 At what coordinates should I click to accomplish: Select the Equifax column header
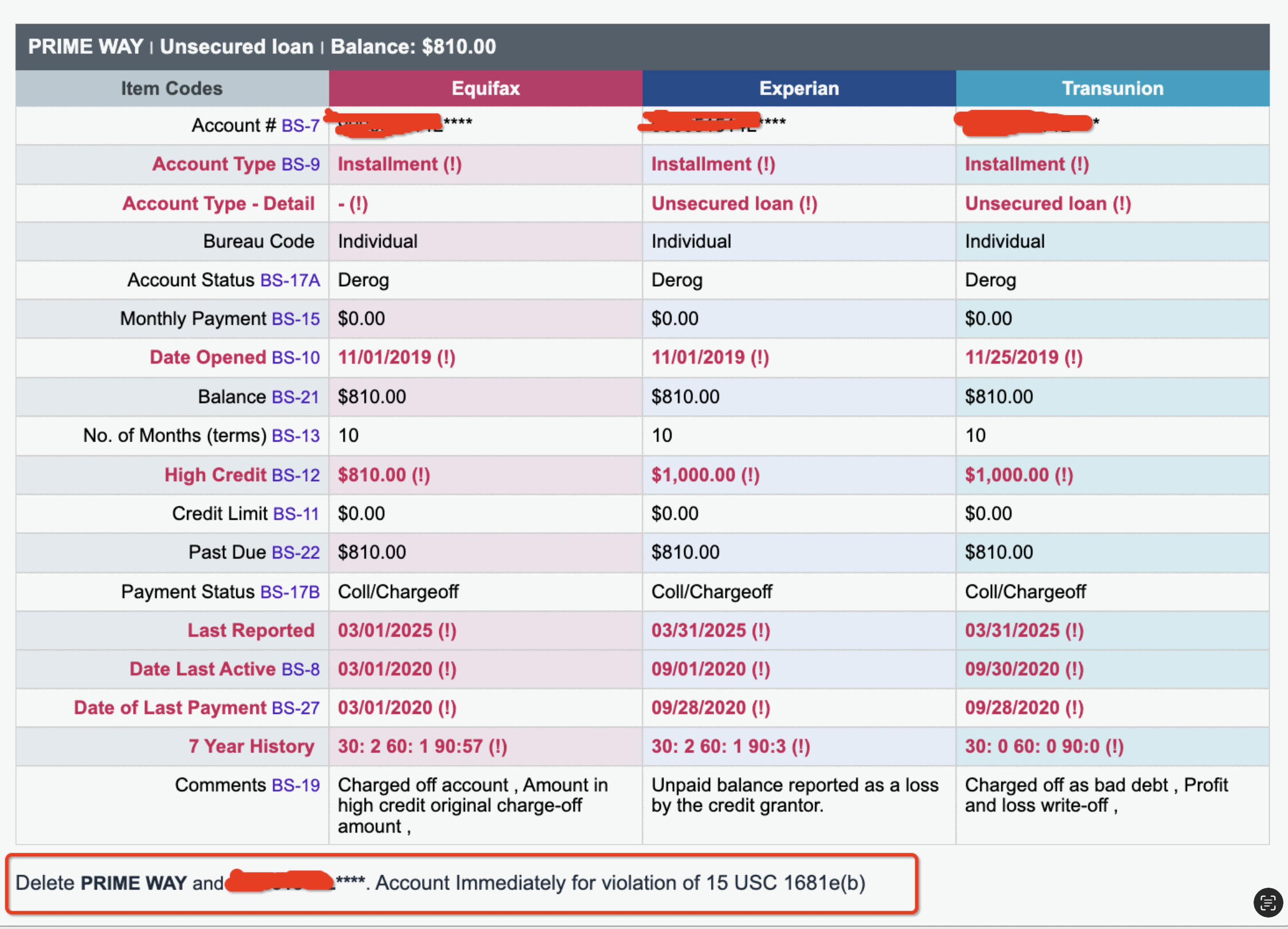pos(485,88)
